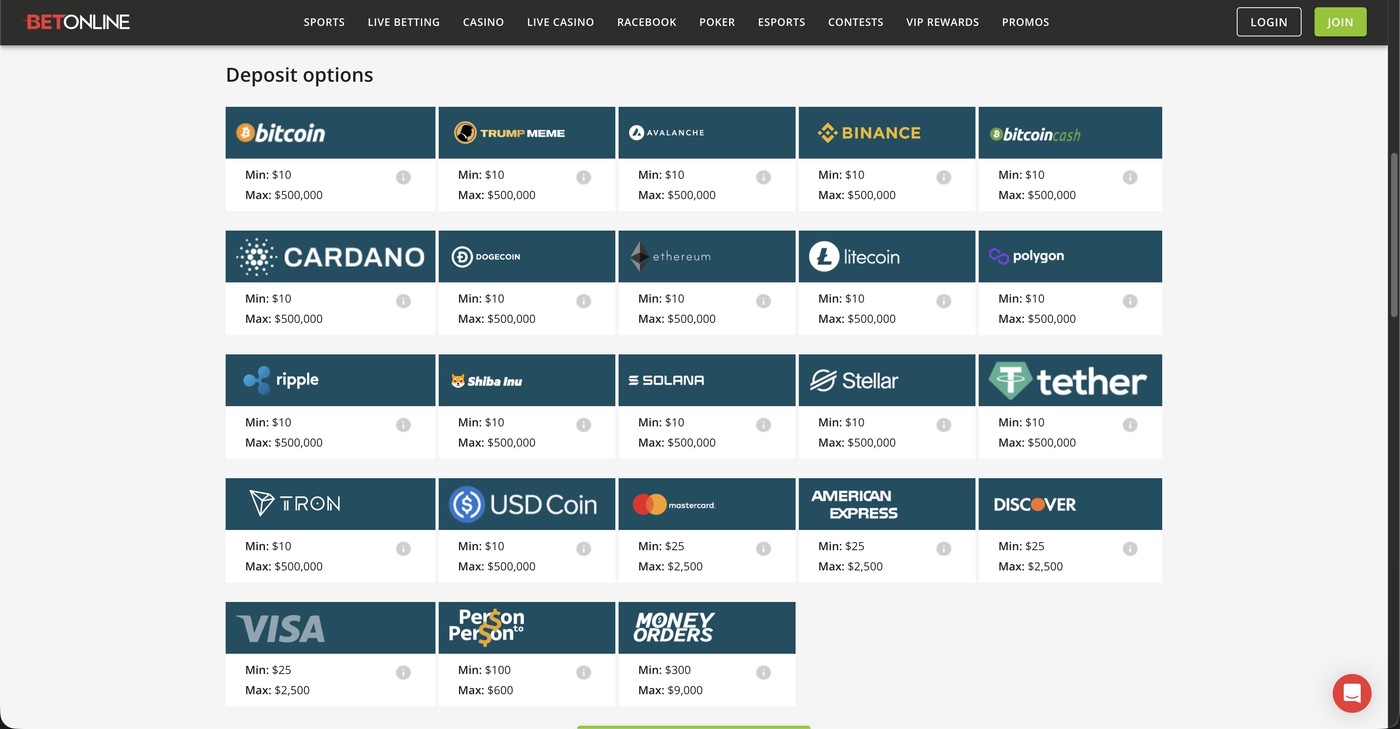
Task: Go to Live Casino
Action: coord(560,22)
